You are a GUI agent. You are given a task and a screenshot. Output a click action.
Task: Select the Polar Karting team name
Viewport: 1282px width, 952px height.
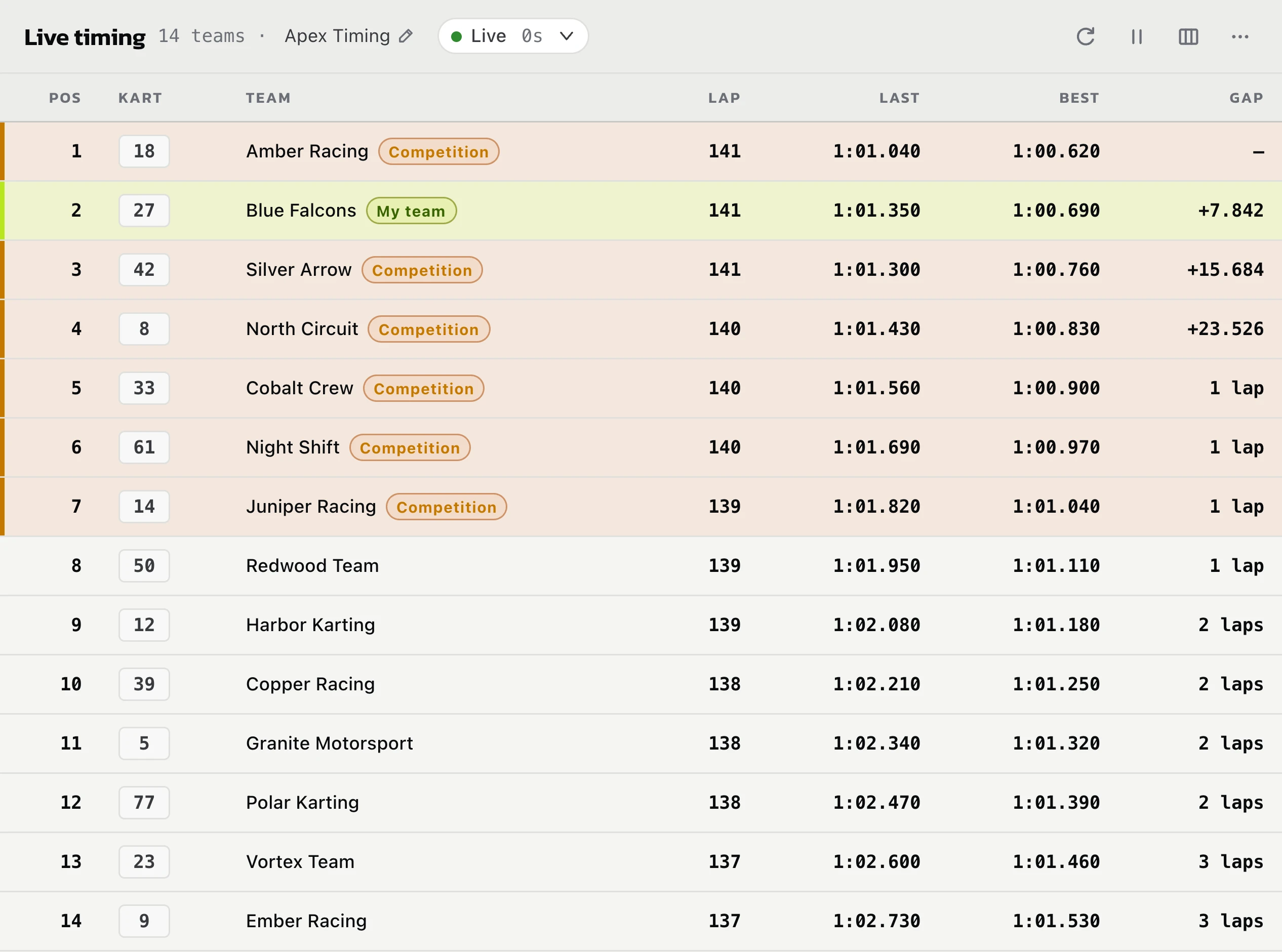pos(303,803)
